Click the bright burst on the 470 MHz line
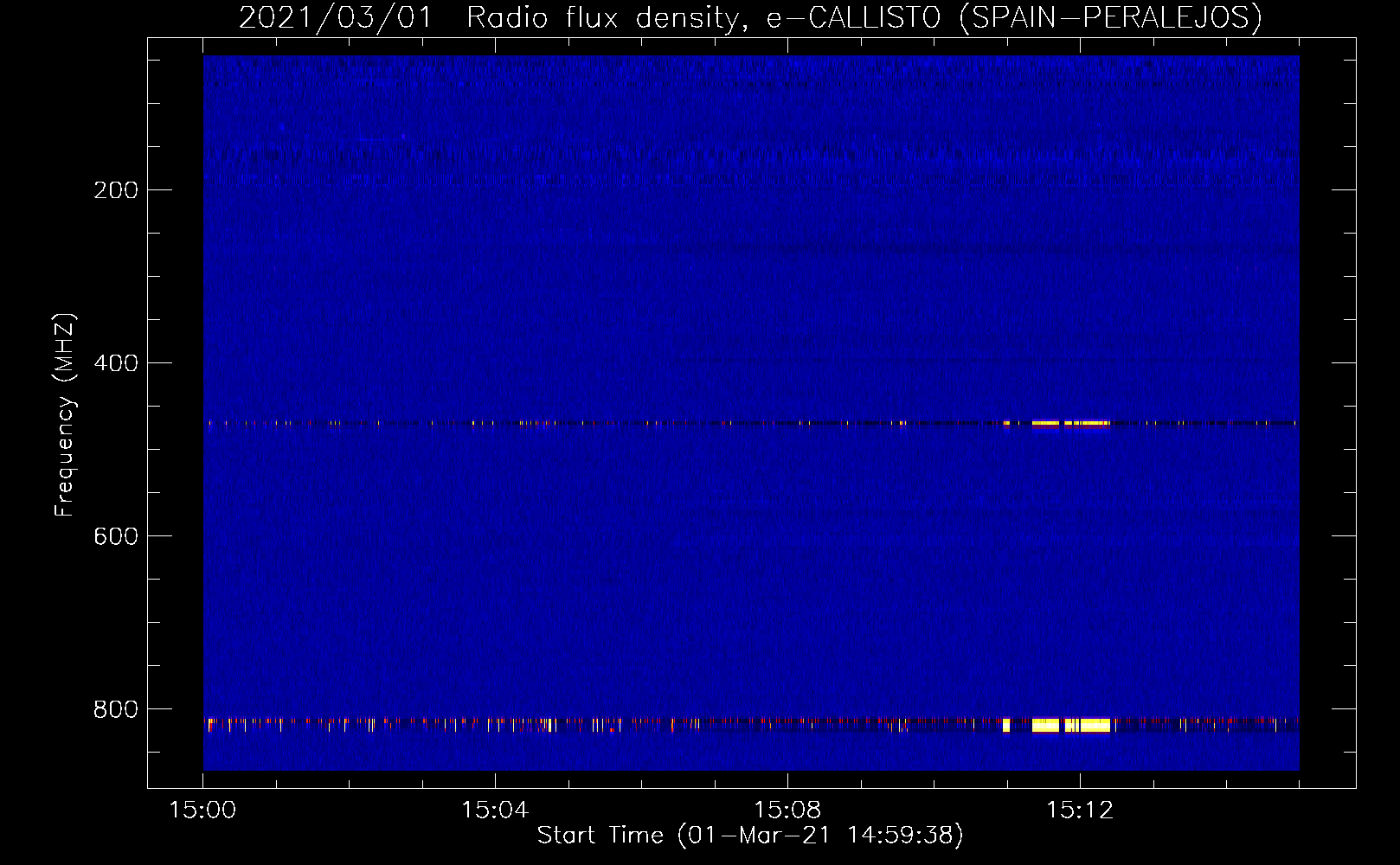This screenshot has width=1400, height=865. pyautogui.click(x=1070, y=423)
